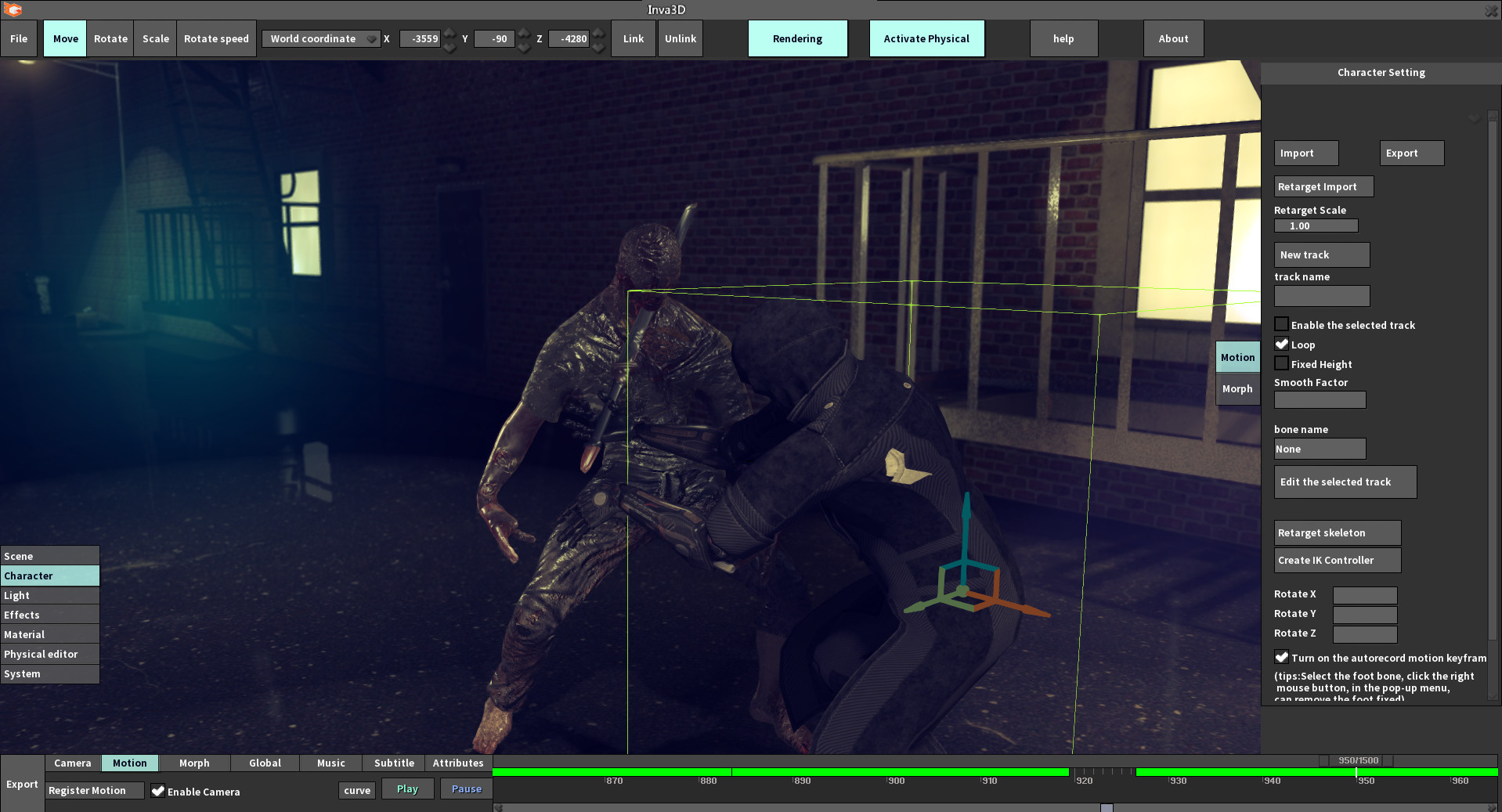The width and height of the screenshot is (1502, 812).
Task: Click the Link button in the toolbar
Action: (x=633, y=38)
